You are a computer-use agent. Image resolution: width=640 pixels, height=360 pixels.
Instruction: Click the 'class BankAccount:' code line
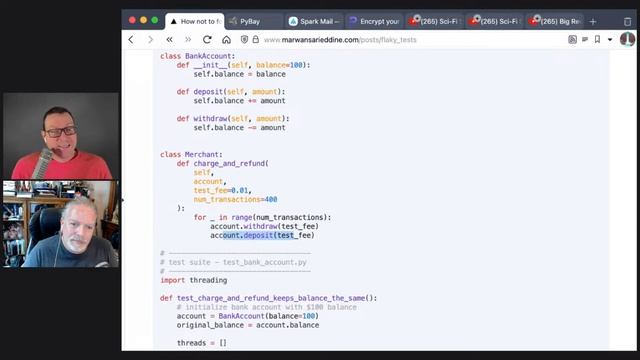pyautogui.click(x=198, y=56)
